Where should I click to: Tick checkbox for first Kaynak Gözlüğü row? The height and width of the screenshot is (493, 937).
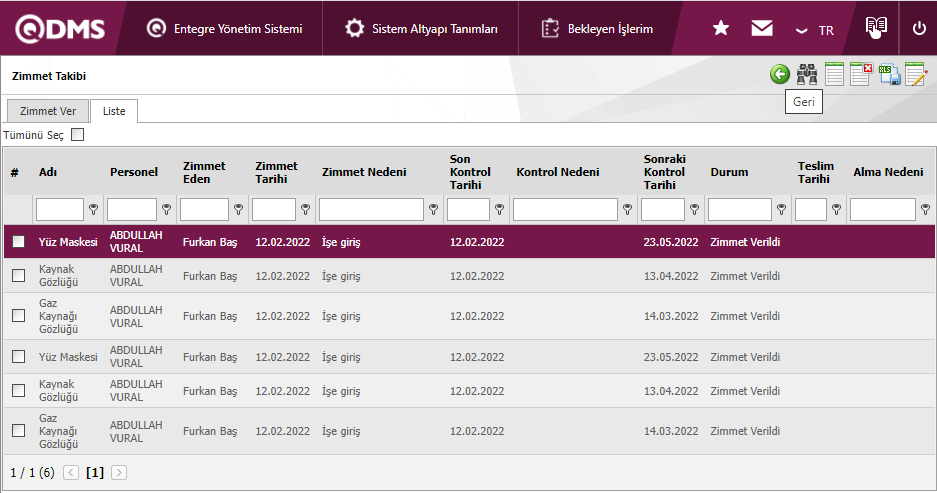click(x=18, y=276)
